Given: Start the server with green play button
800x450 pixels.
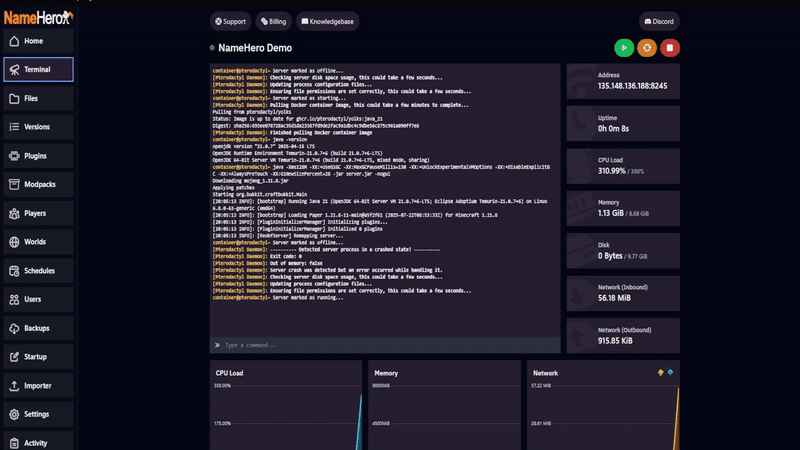Looking at the screenshot, I should coord(624,48).
